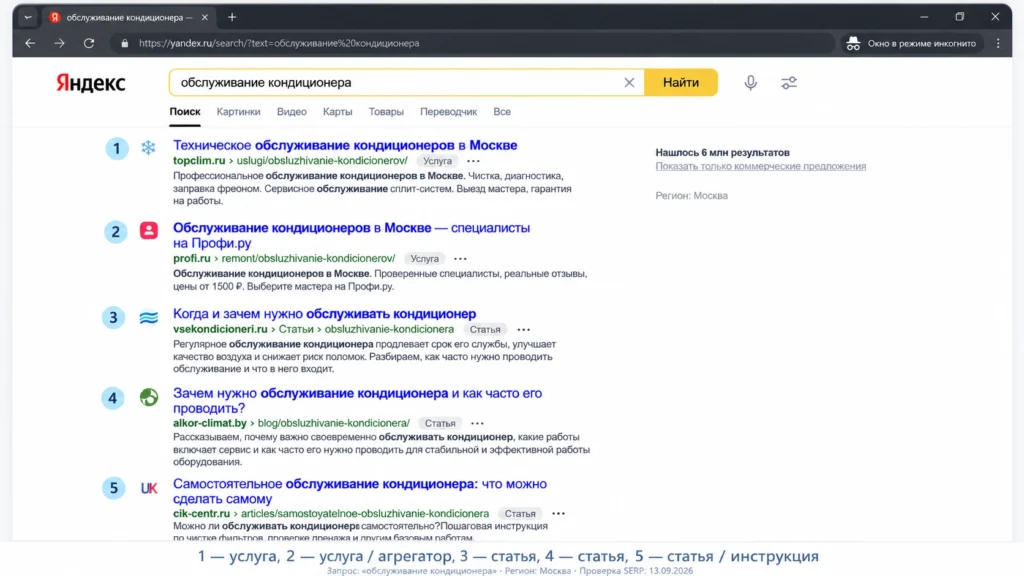Image resolution: width=1024 pixels, height=576 pixels.
Task: Open the Профи.ру specialists result title
Action: pyautogui.click(x=351, y=235)
